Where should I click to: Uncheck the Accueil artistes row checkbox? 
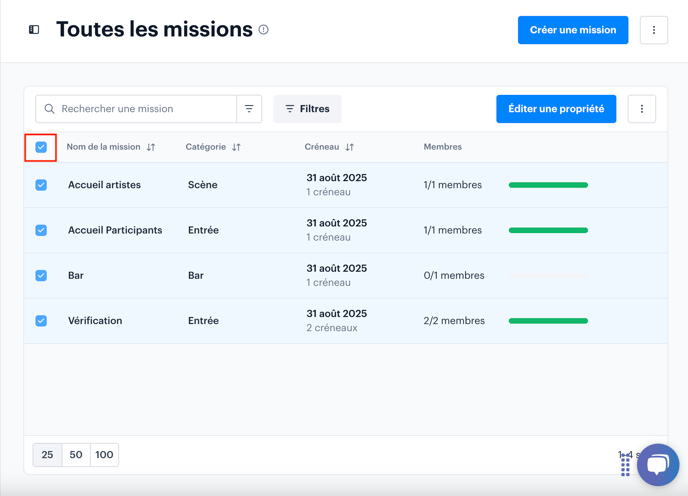tap(41, 185)
